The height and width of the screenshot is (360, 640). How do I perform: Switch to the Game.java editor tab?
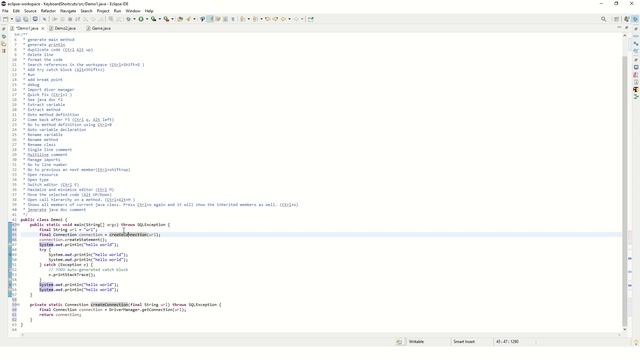pyautogui.click(x=99, y=29)
